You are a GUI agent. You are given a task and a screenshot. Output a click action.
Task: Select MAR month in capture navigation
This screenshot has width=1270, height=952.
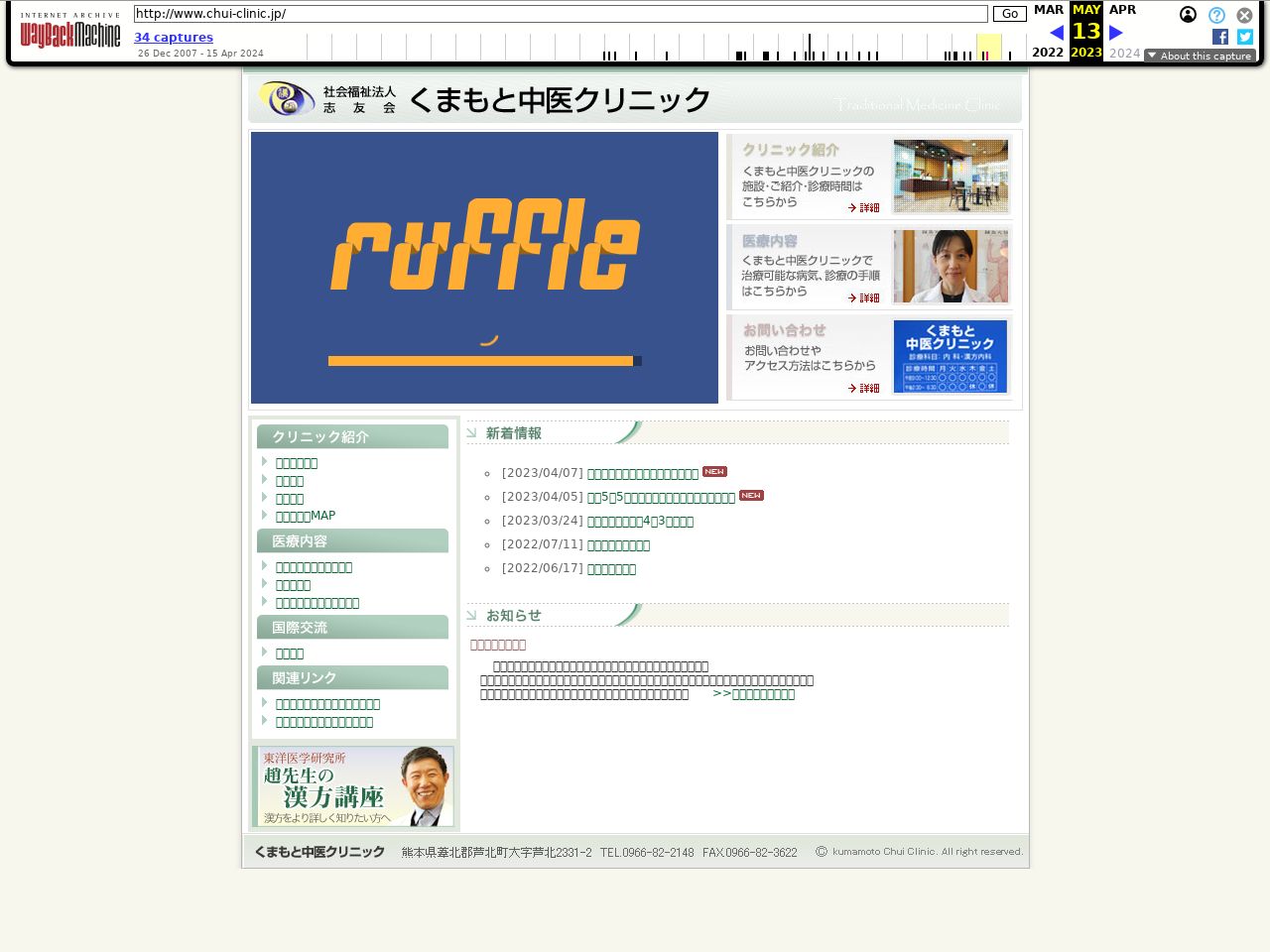[x=1049, y=10]
